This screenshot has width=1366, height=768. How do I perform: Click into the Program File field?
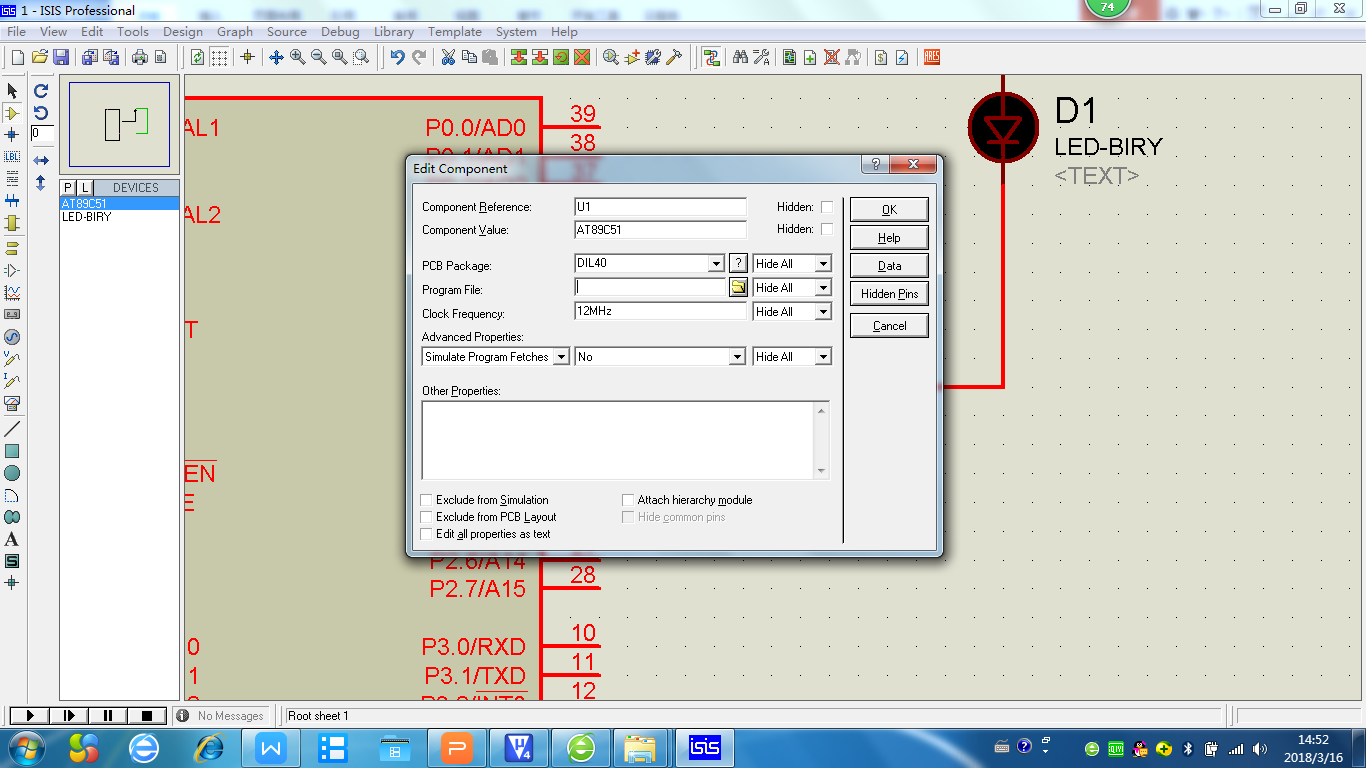pyautogui.click(x=650, y=287)
